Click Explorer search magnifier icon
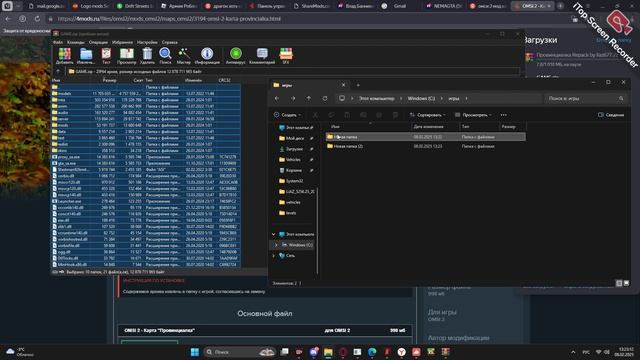640x360 pixels. (x=621, y=98)
